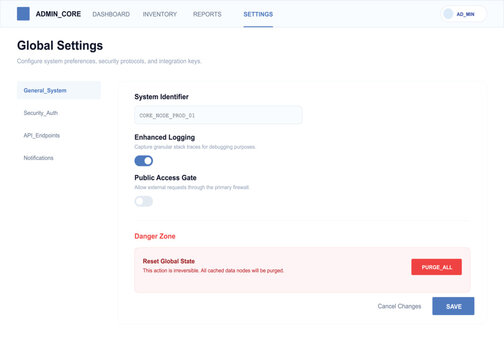The width and height of the screenshot is (504, 360).
Task: Click the AD_MIN avatar circle
Action: pos(448,14)
